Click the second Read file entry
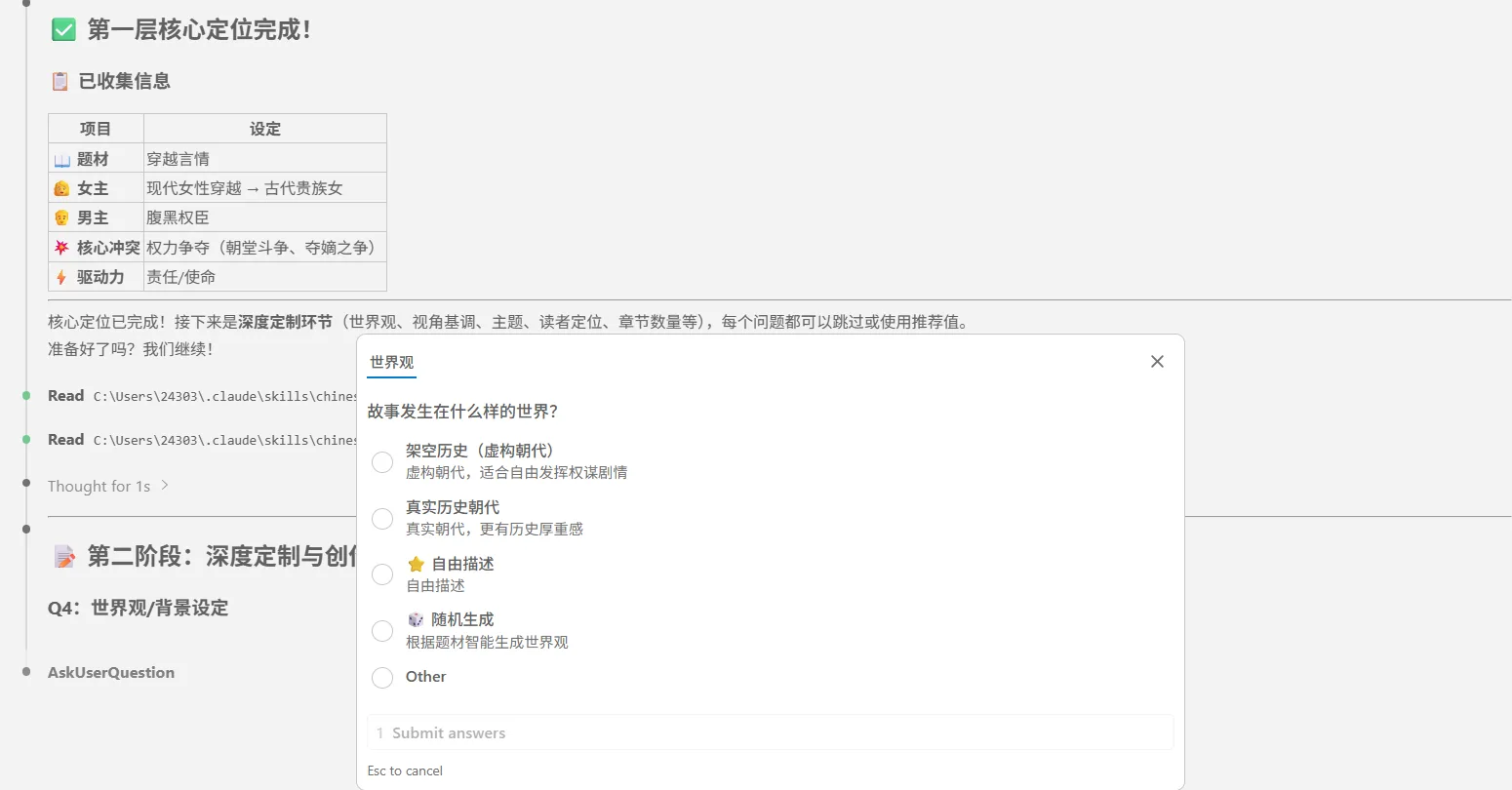The width and height of the screenshot is (1512, 790). pos(202,440)
